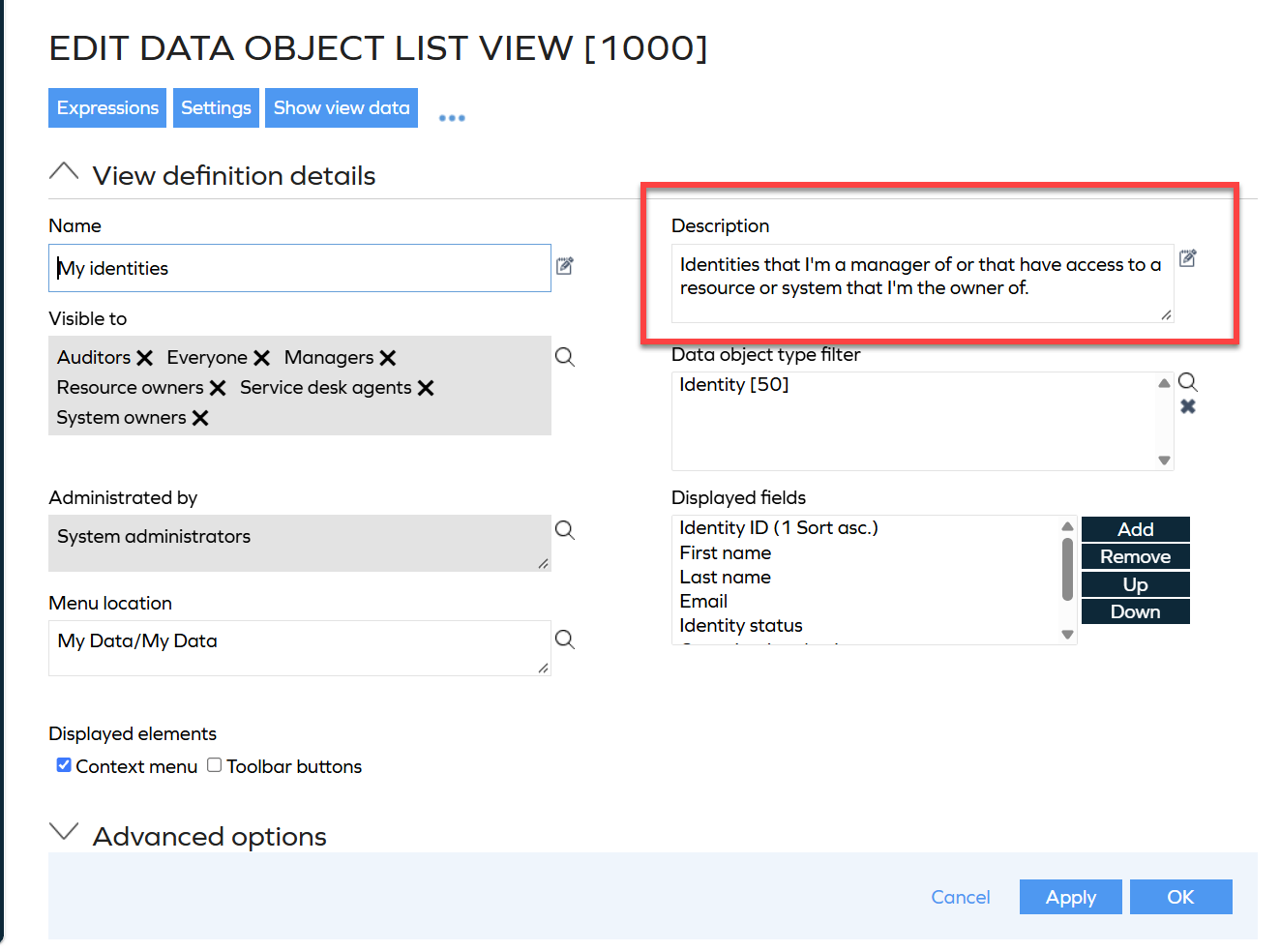Click Displayed fields list scroll up arrow
This screenshot has height=952, width=1280.
tap(1067, 526)
